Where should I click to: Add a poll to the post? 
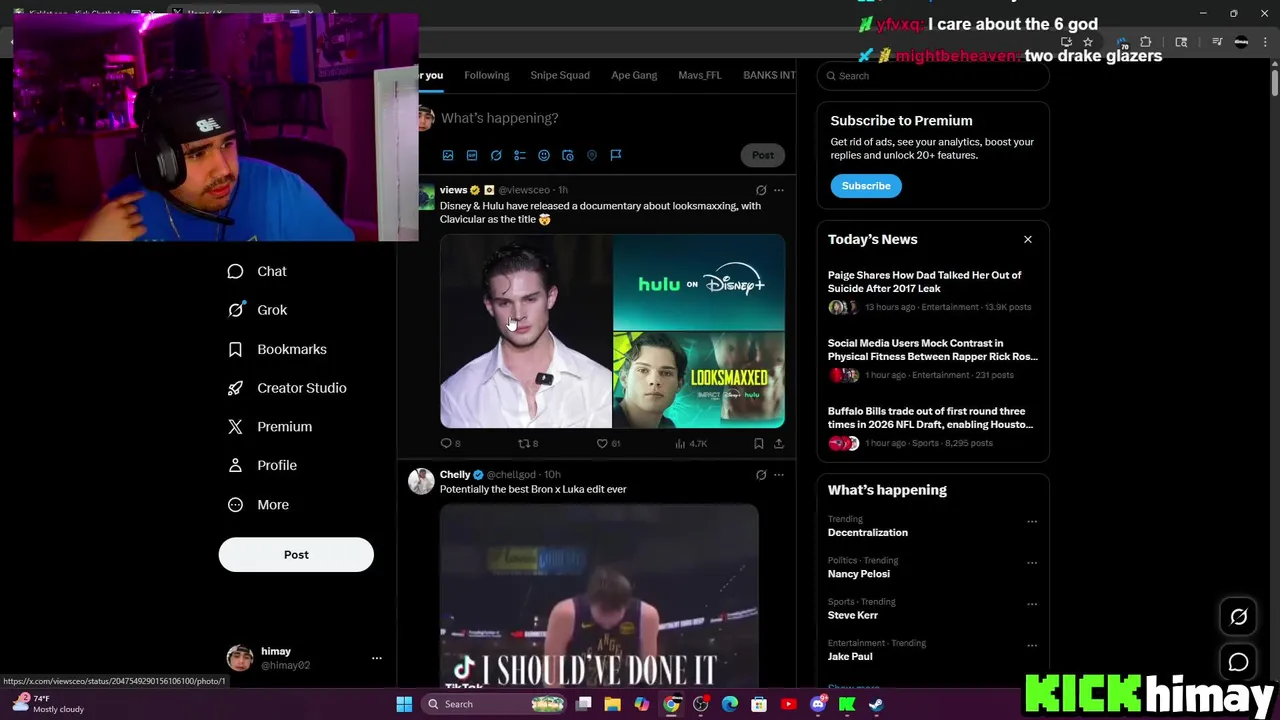(520, 156)
